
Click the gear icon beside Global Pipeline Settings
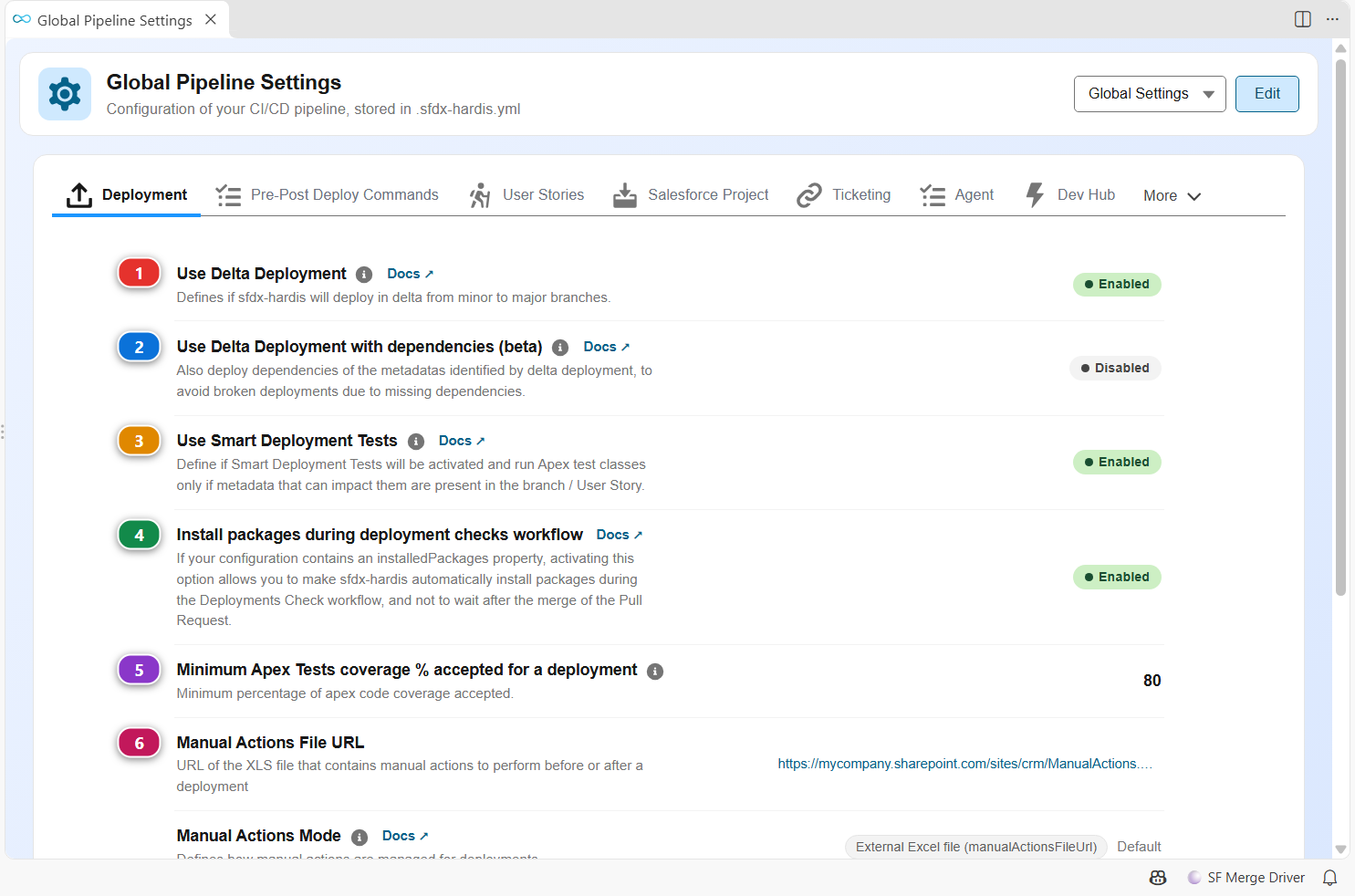click(x=65, y=94)
